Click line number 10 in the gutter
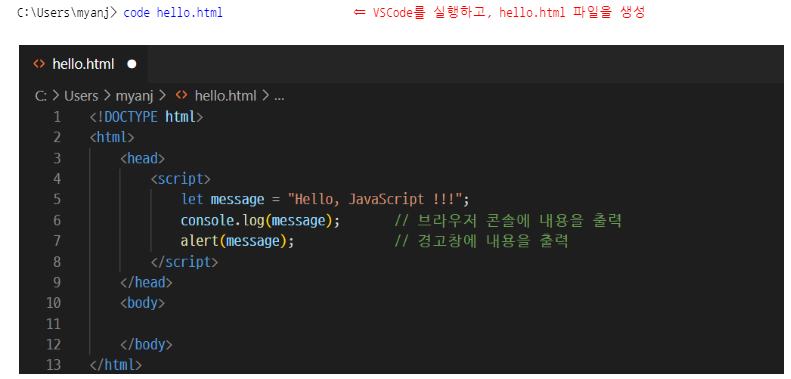 click(x=53, y=303)
